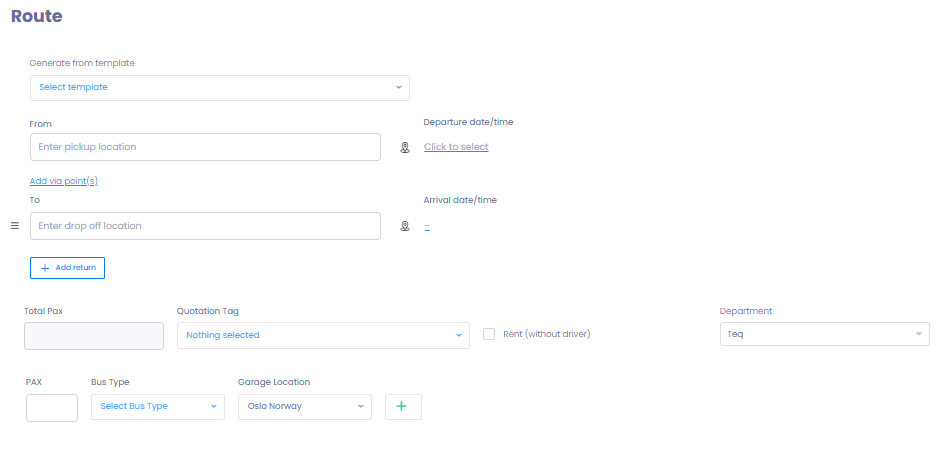The image size is (943, 456).
Task: Open the Garage Location dropdown showing Oslo Norway
Action: tap(304, 407)
